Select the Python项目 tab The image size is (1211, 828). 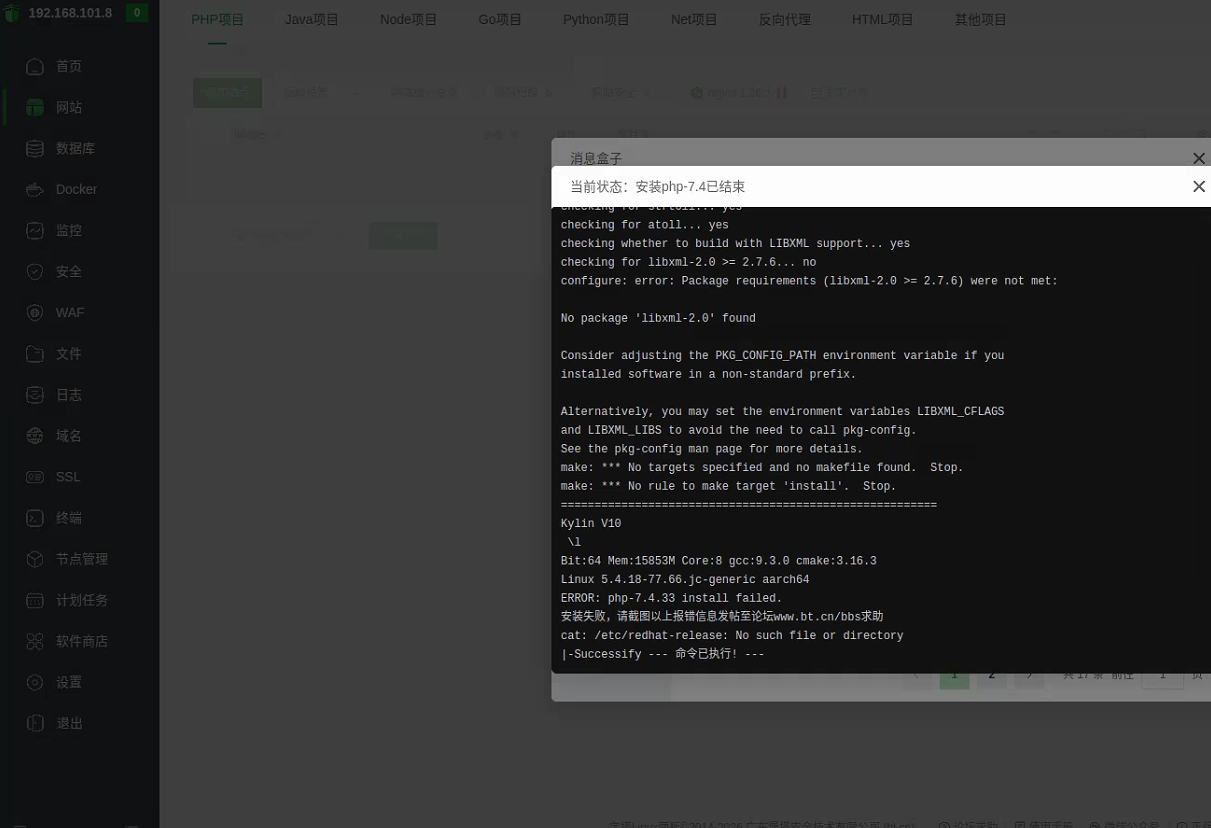click(x=596, y=20)
